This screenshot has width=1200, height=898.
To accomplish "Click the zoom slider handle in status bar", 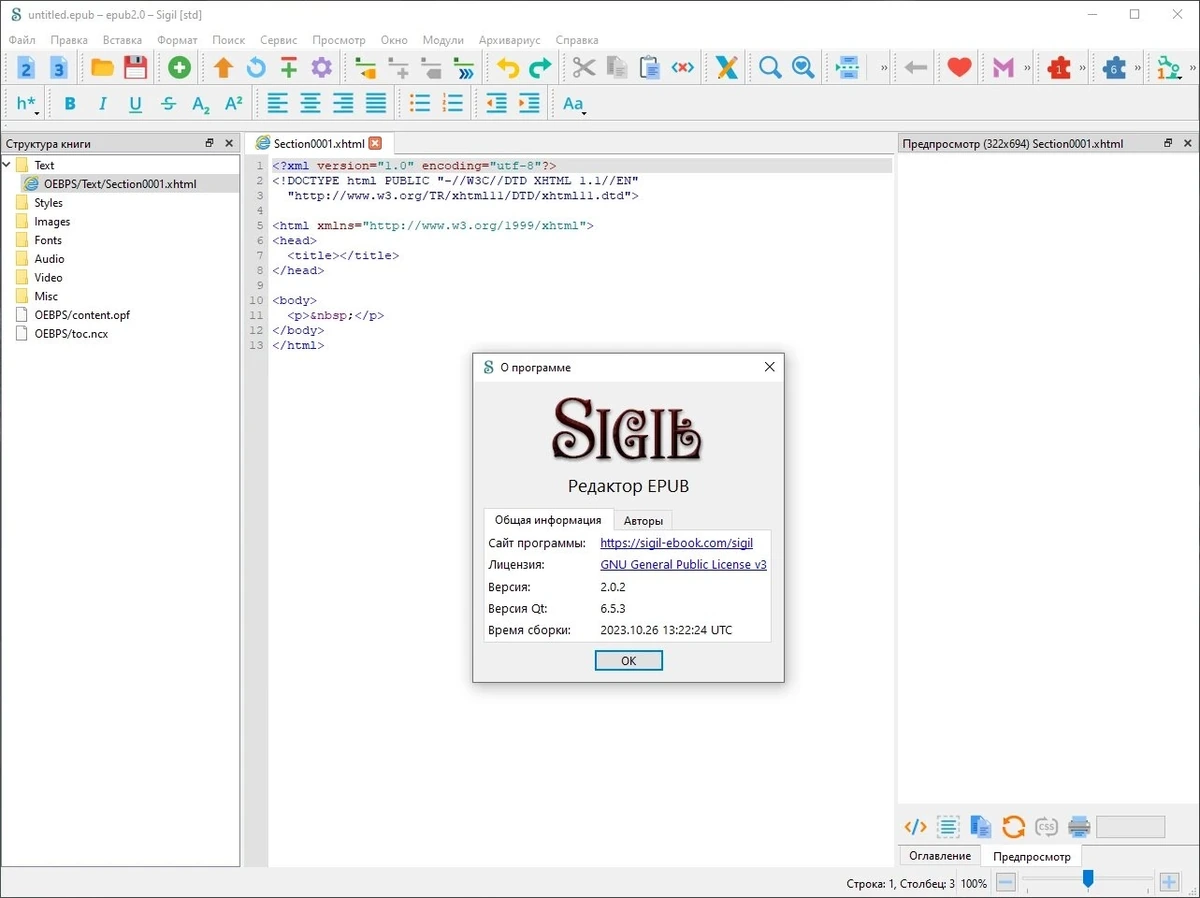I will (1088, 879).
